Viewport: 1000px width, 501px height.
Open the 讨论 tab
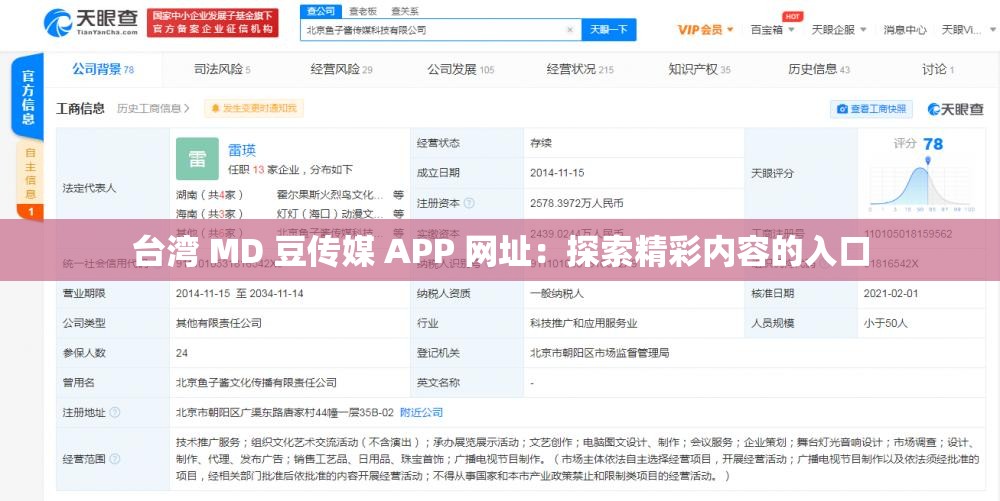tap(938, 69)
